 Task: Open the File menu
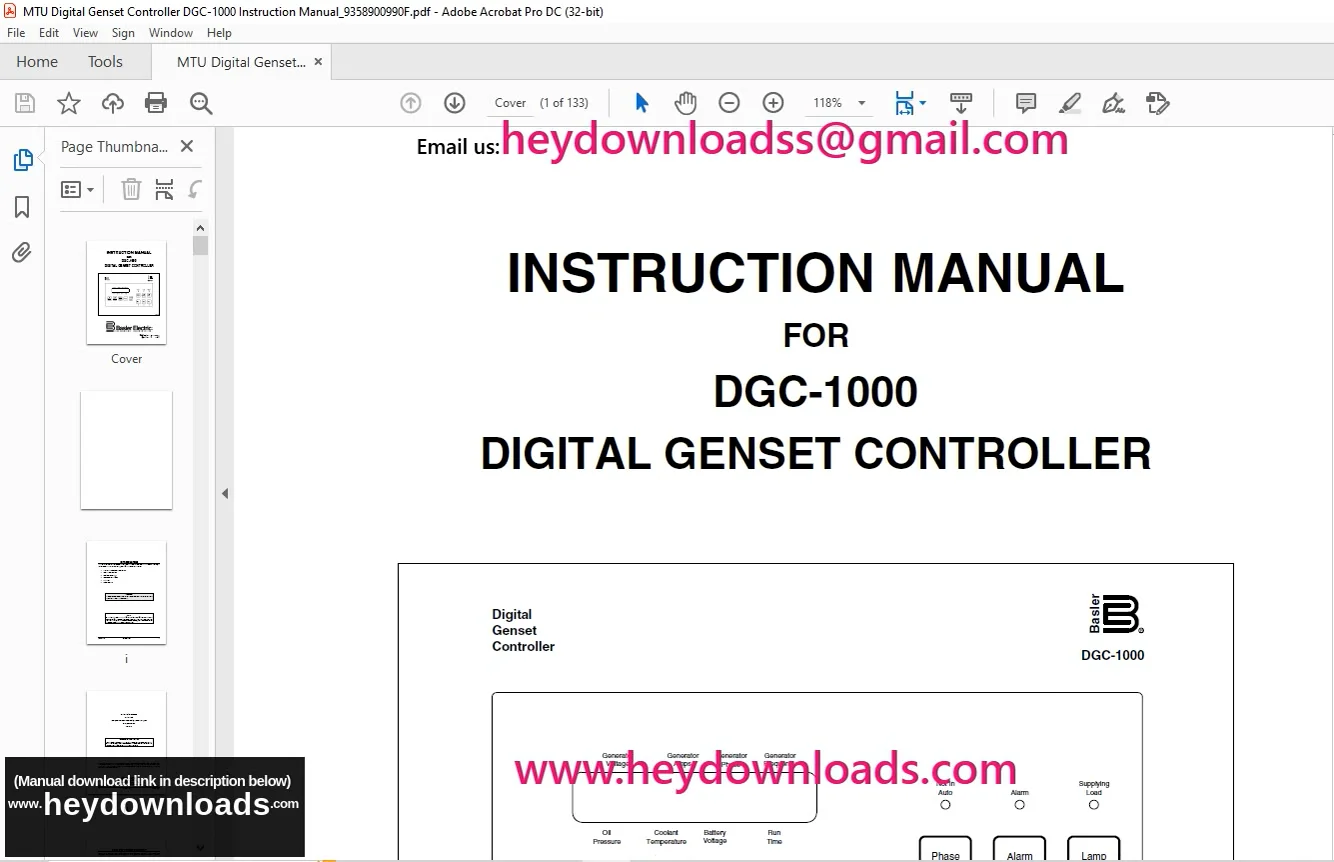16,33
